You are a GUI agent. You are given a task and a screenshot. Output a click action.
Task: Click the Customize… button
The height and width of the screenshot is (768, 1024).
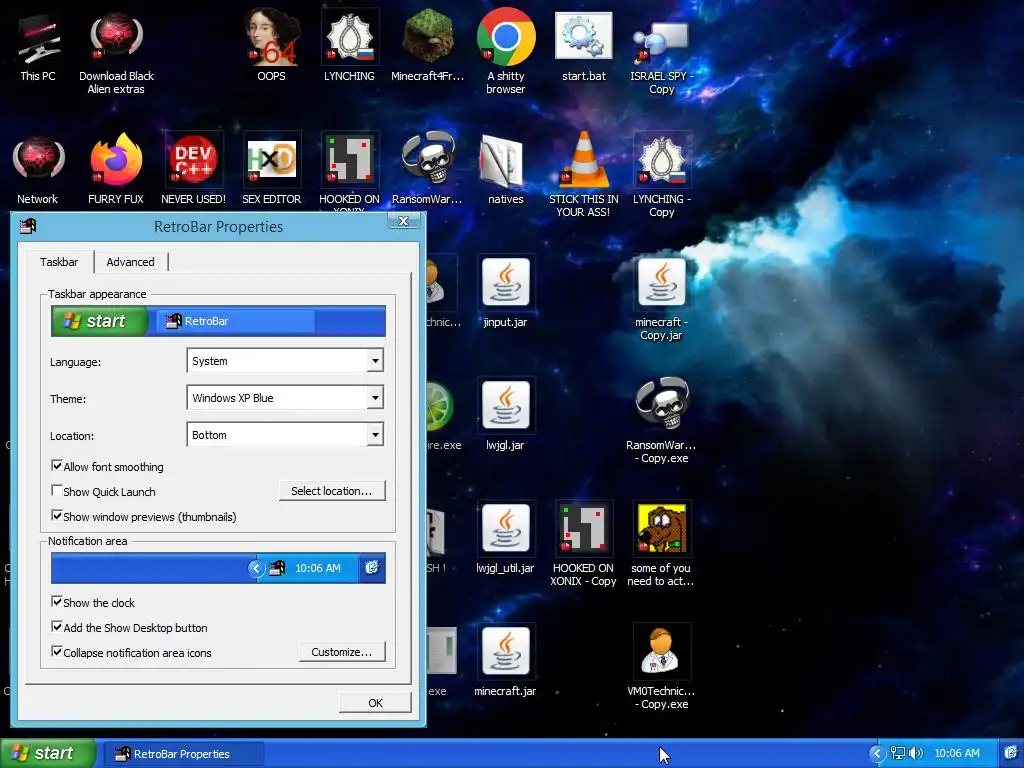click(342, 652)
